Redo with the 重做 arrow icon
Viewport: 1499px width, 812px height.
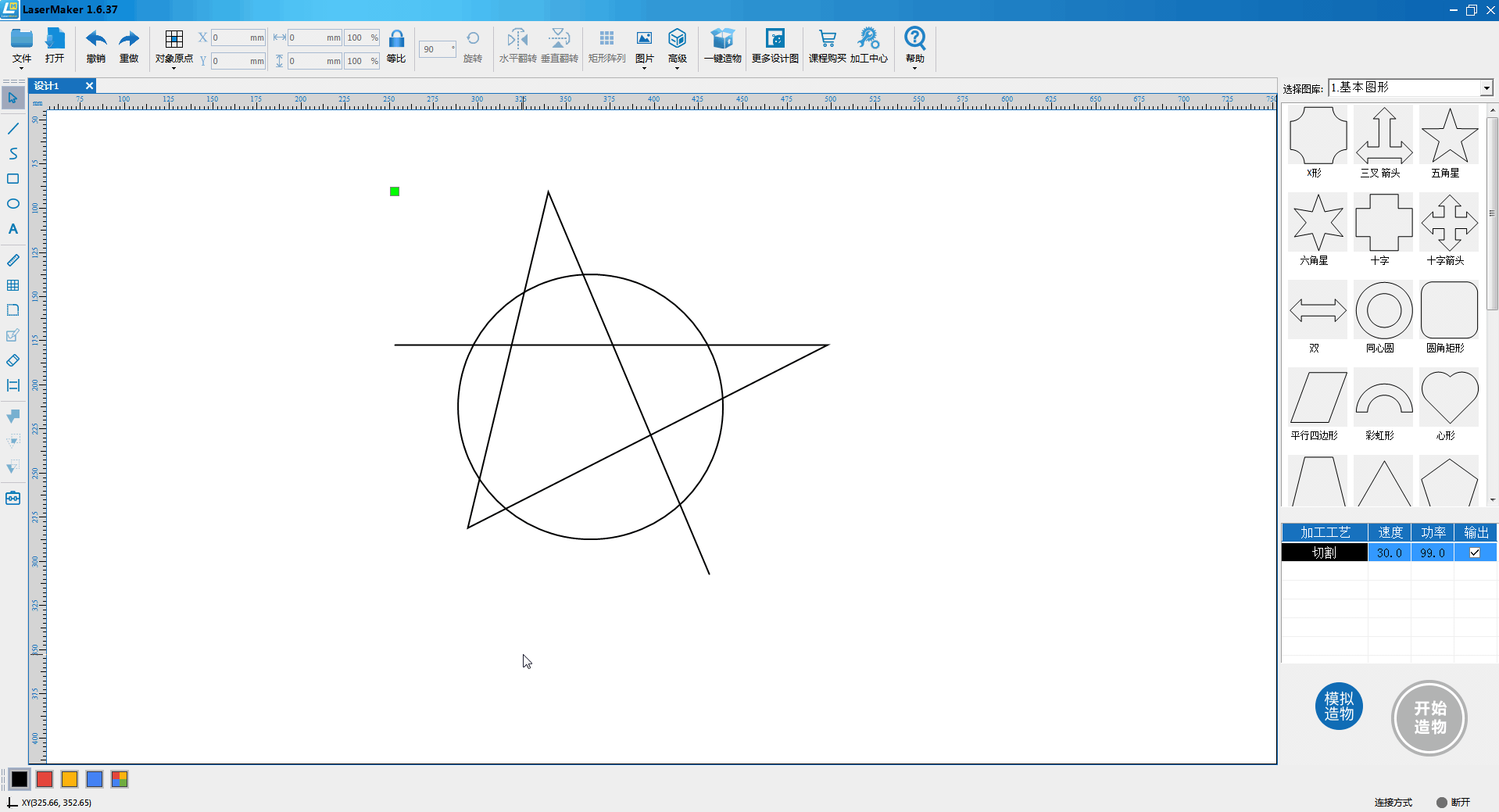tap(129, 38)
